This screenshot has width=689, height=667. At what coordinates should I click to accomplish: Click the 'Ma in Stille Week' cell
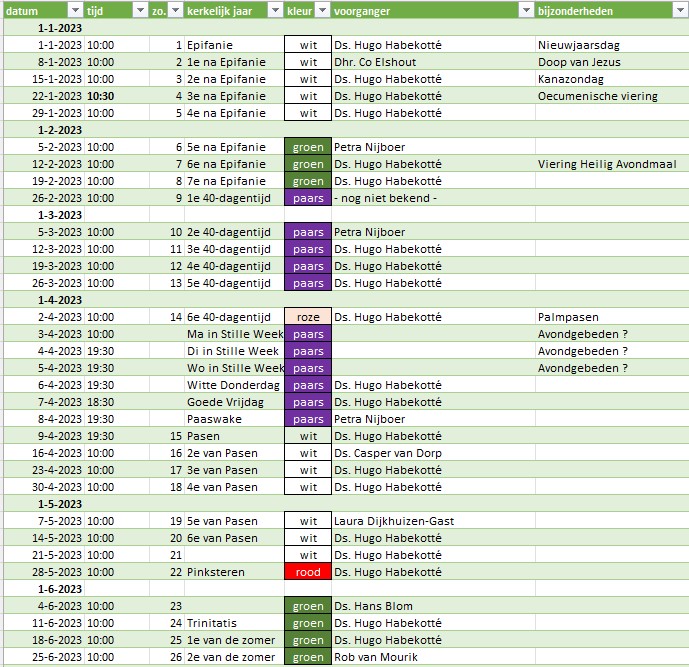point(234,334)
